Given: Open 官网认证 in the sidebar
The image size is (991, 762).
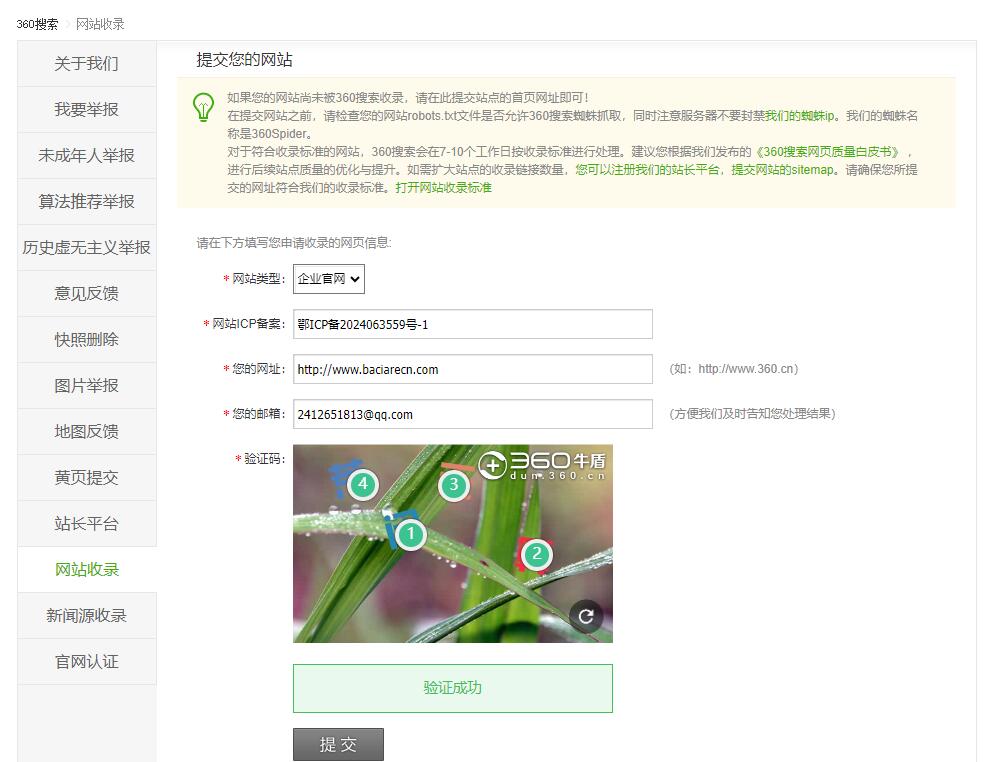Looking at the screenshot, I should 87,662.
